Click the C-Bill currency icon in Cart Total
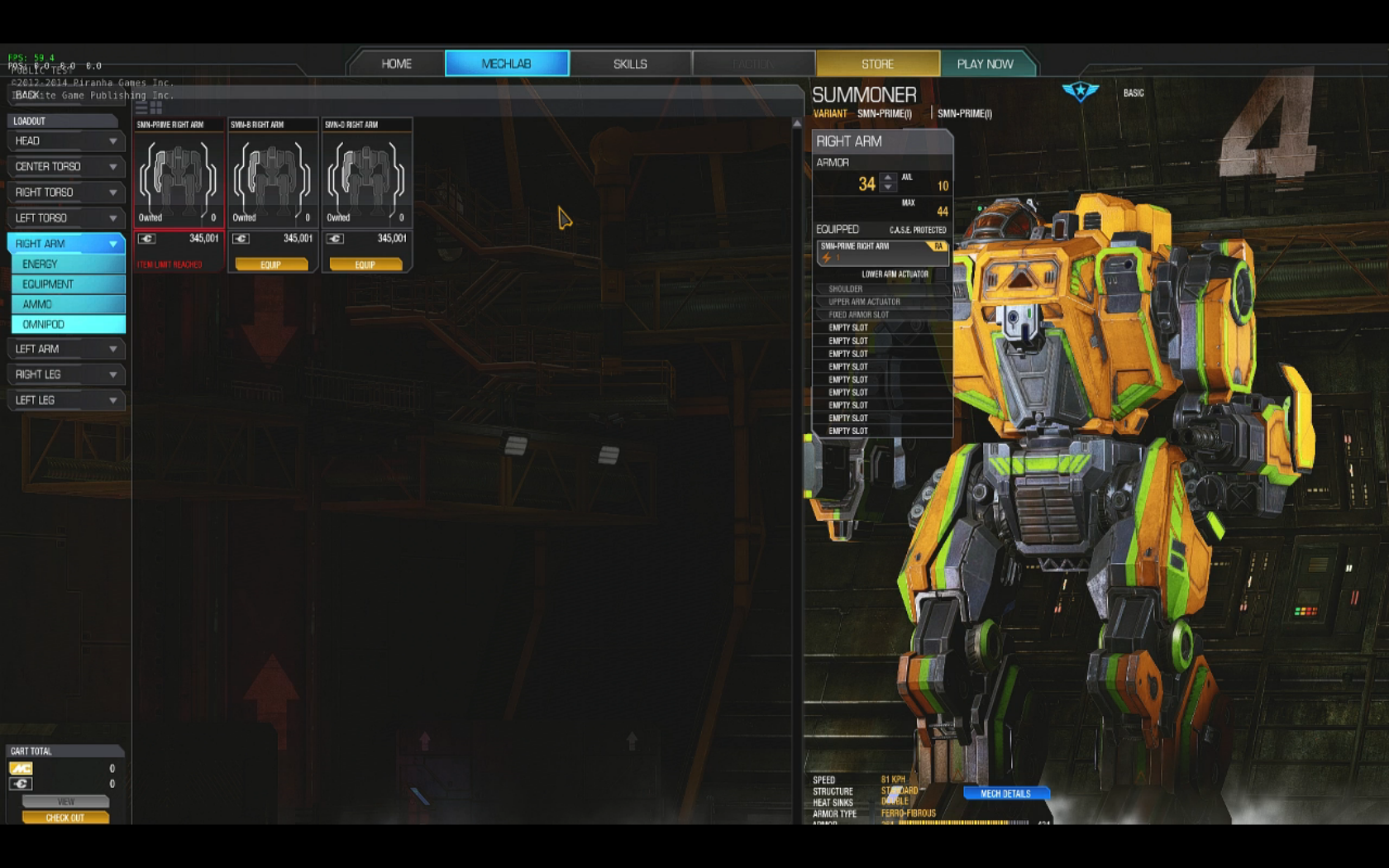 pyautogui.click(x=21, y=784)
